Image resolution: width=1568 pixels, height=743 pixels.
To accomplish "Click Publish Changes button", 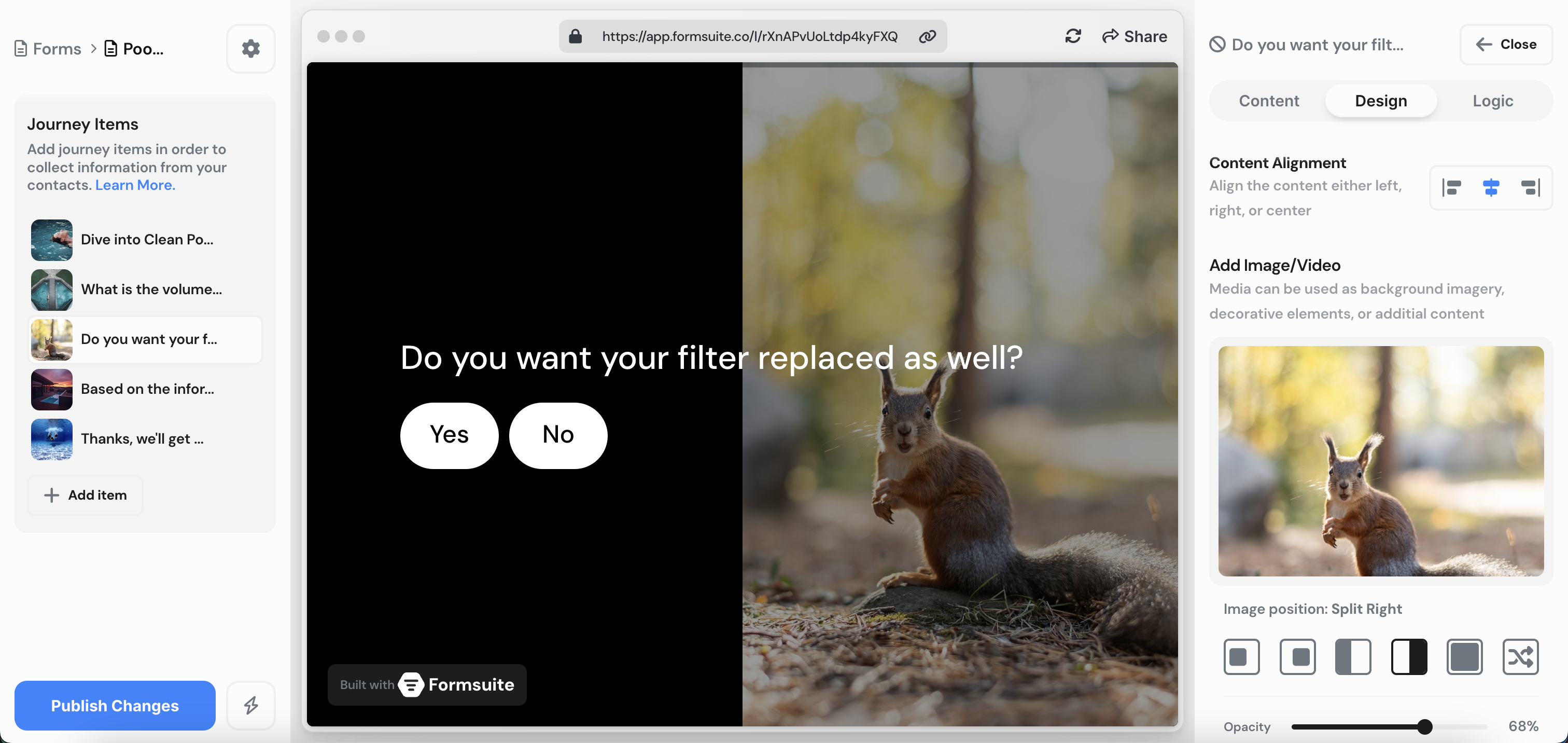I will tap(115, 705).
